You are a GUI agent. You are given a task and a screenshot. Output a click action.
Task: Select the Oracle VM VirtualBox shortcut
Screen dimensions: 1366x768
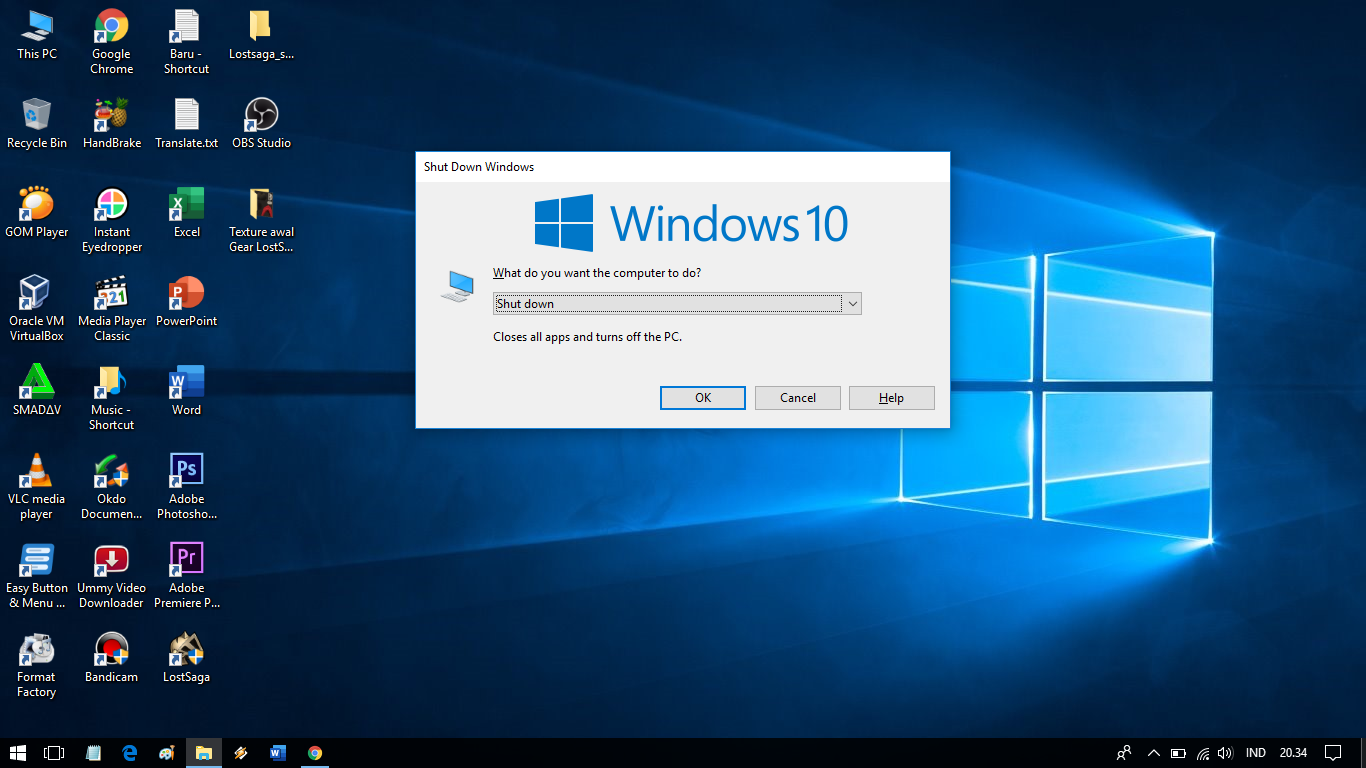(37, 309)
